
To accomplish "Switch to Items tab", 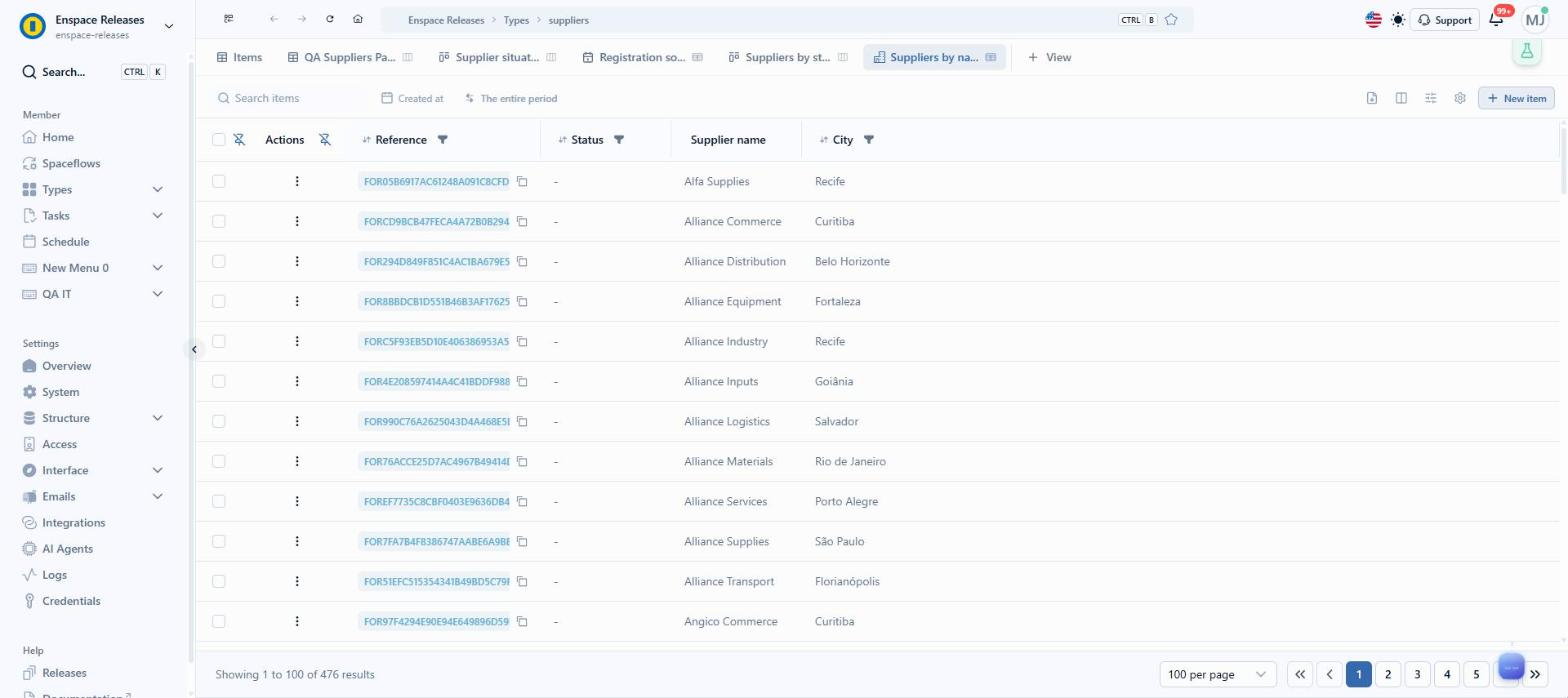I will tap(240, 57).
